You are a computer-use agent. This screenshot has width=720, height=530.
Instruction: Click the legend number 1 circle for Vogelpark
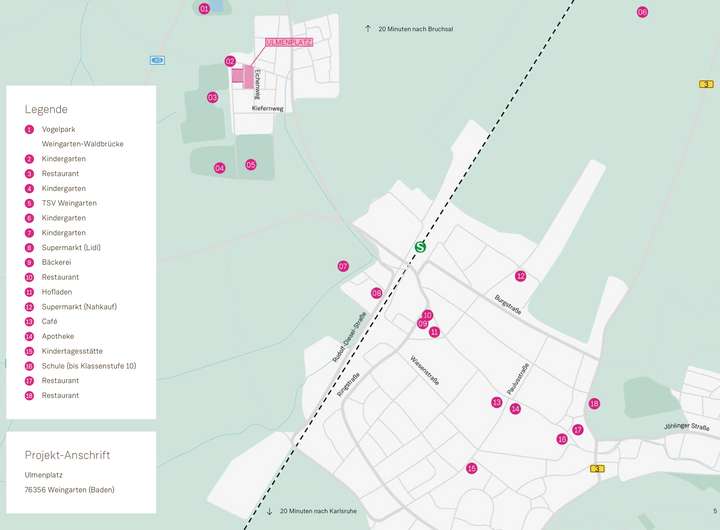(30, 129)
